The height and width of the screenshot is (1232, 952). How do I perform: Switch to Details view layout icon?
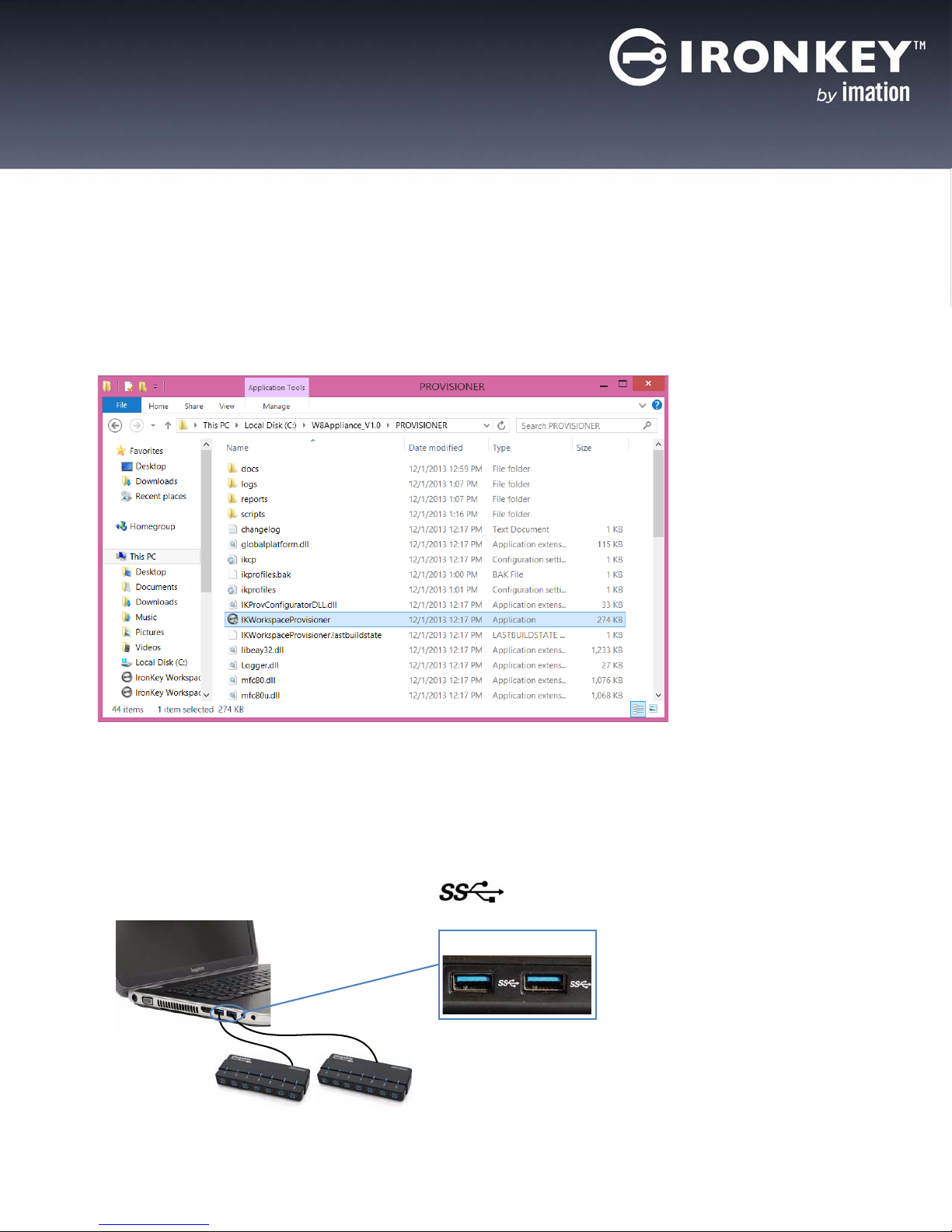[638, 709]
